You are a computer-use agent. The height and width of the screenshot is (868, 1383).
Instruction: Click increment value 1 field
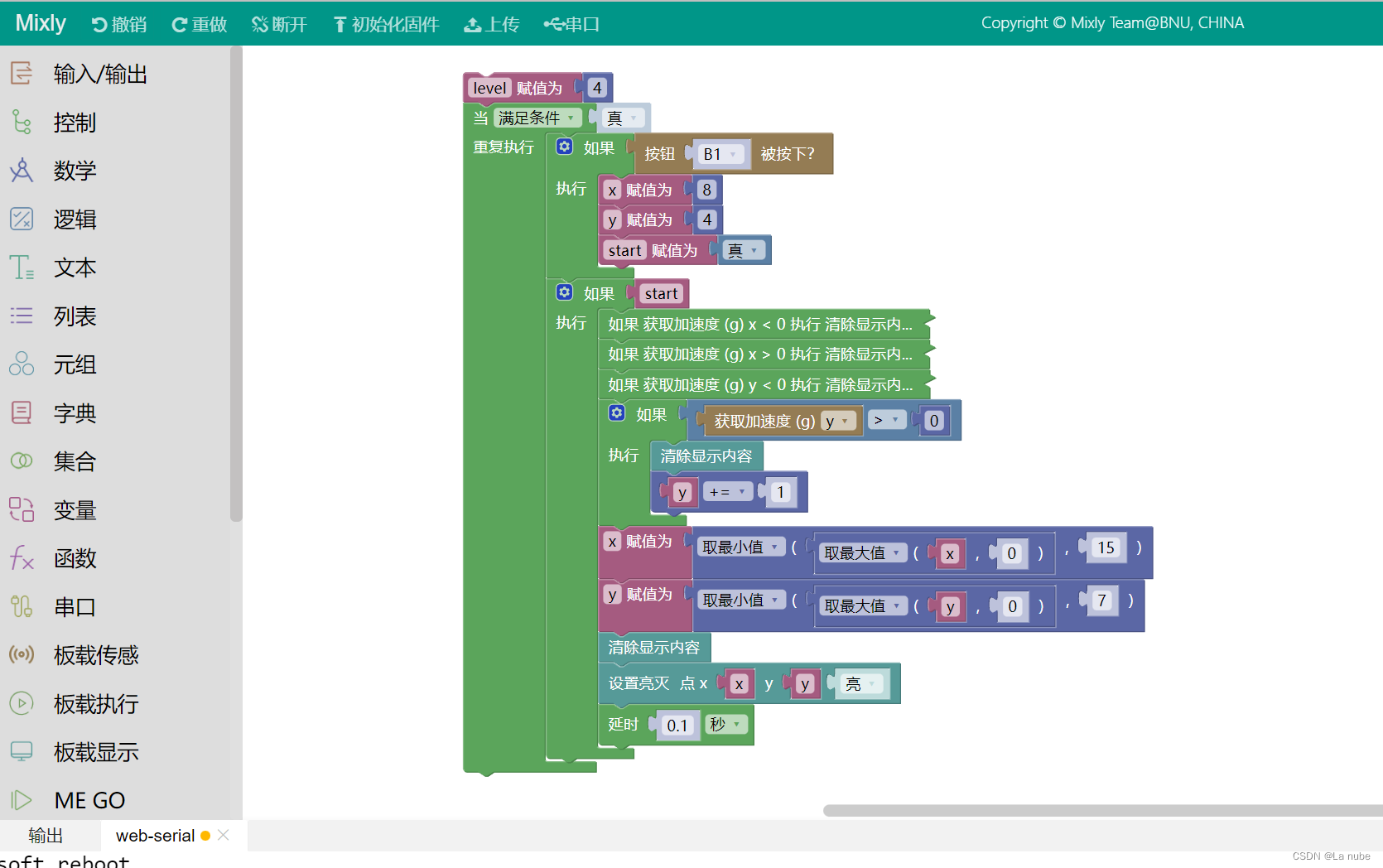(x=780, y=493)
